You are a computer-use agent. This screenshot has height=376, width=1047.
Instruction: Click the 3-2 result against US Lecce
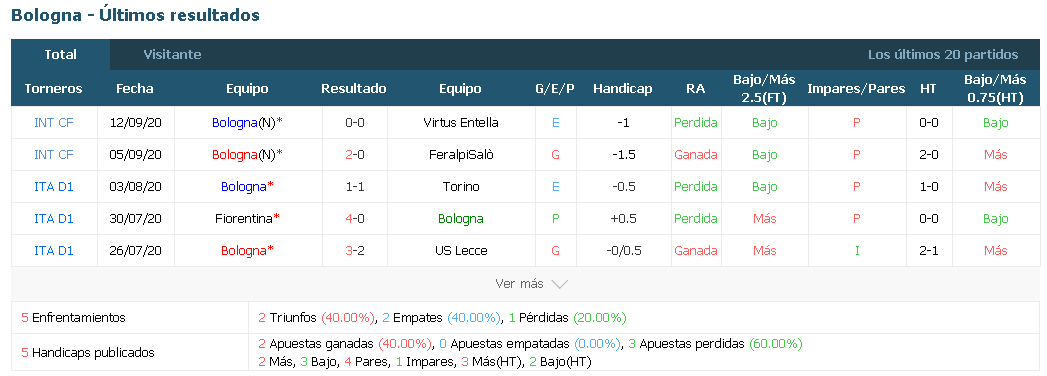pos(354,251)
